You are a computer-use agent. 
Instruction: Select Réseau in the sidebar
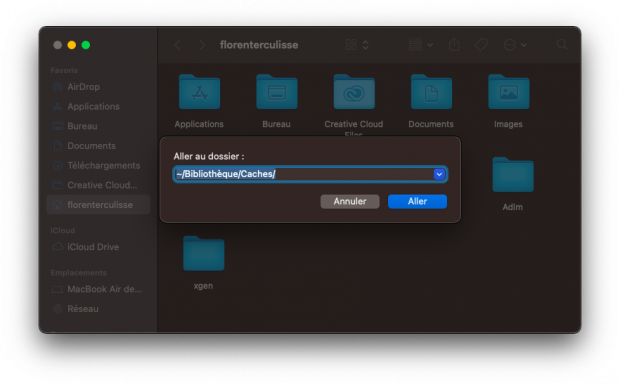tap(98, 309)
